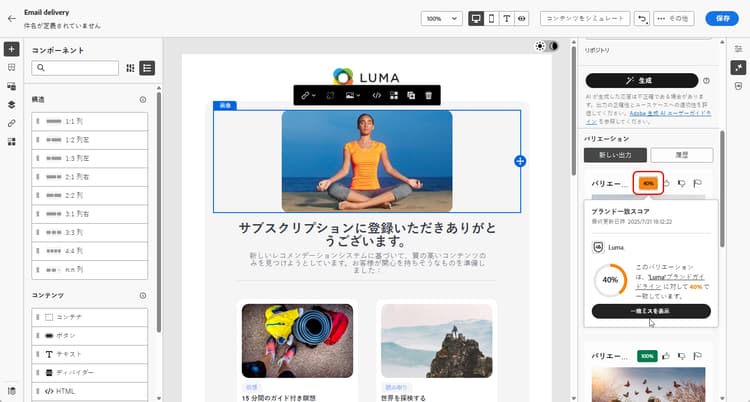The image size is (750, 402).
Task: Open the AI assistant sparkle icon in right rail
Action: [x=739, y=67]
